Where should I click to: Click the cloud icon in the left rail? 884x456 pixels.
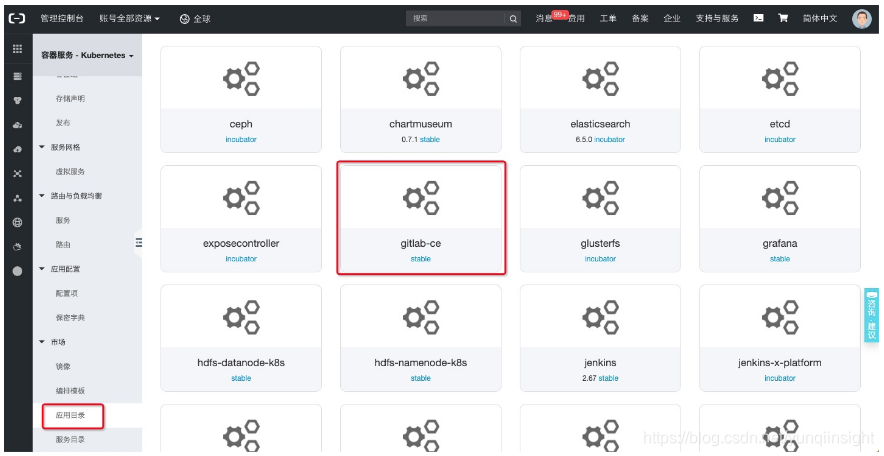17,125
